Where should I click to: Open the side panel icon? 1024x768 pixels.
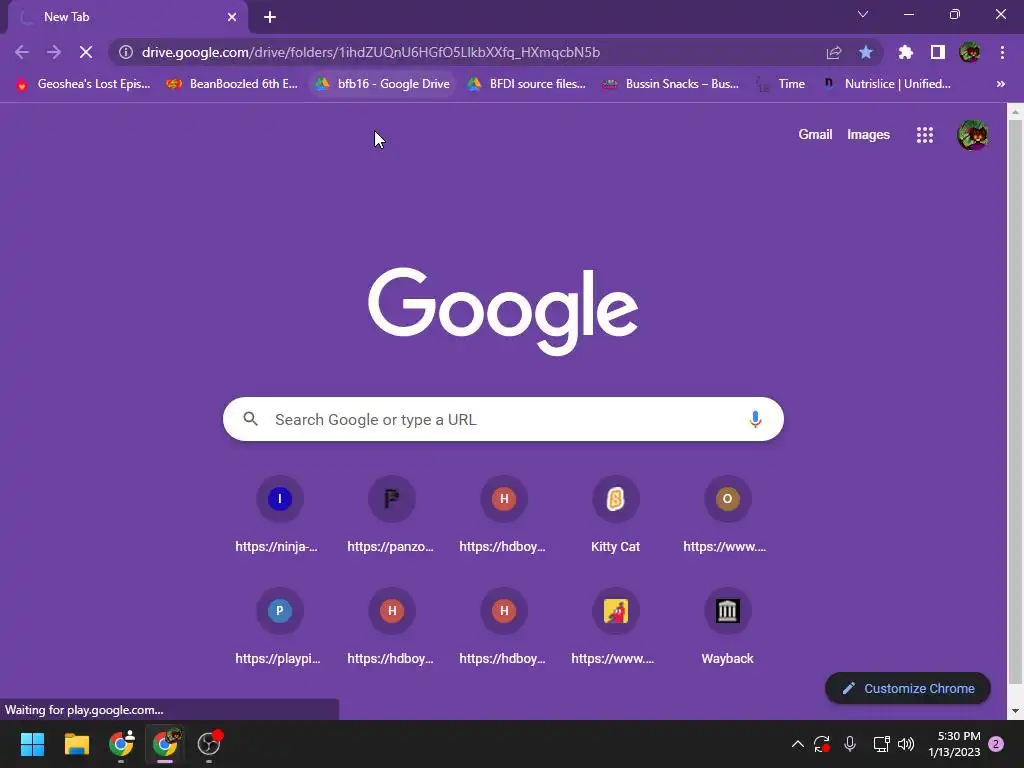[x=938, y=52]
